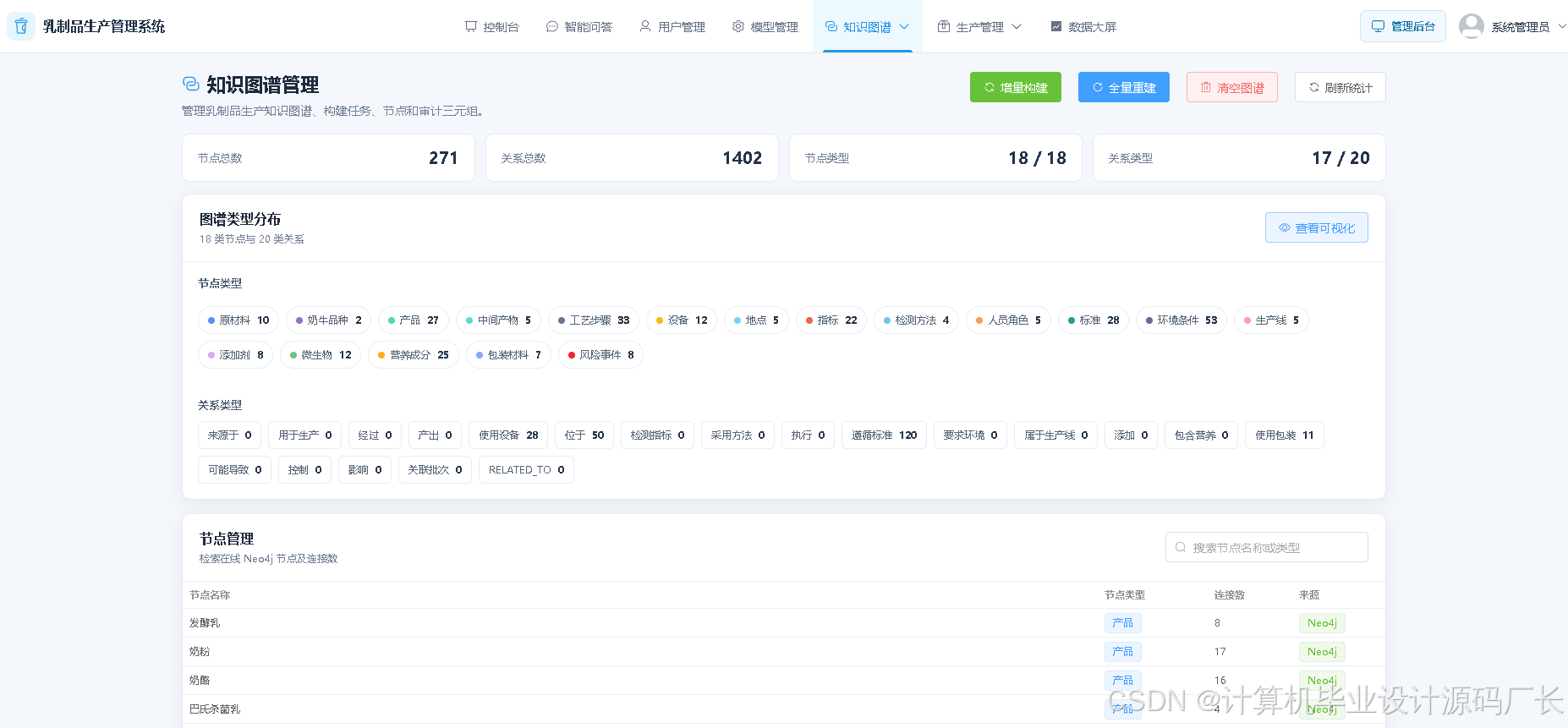This screenshot has height=728, width=1568.
Task: Click the 节点总数 271 stat card
Action: [328, 158]
